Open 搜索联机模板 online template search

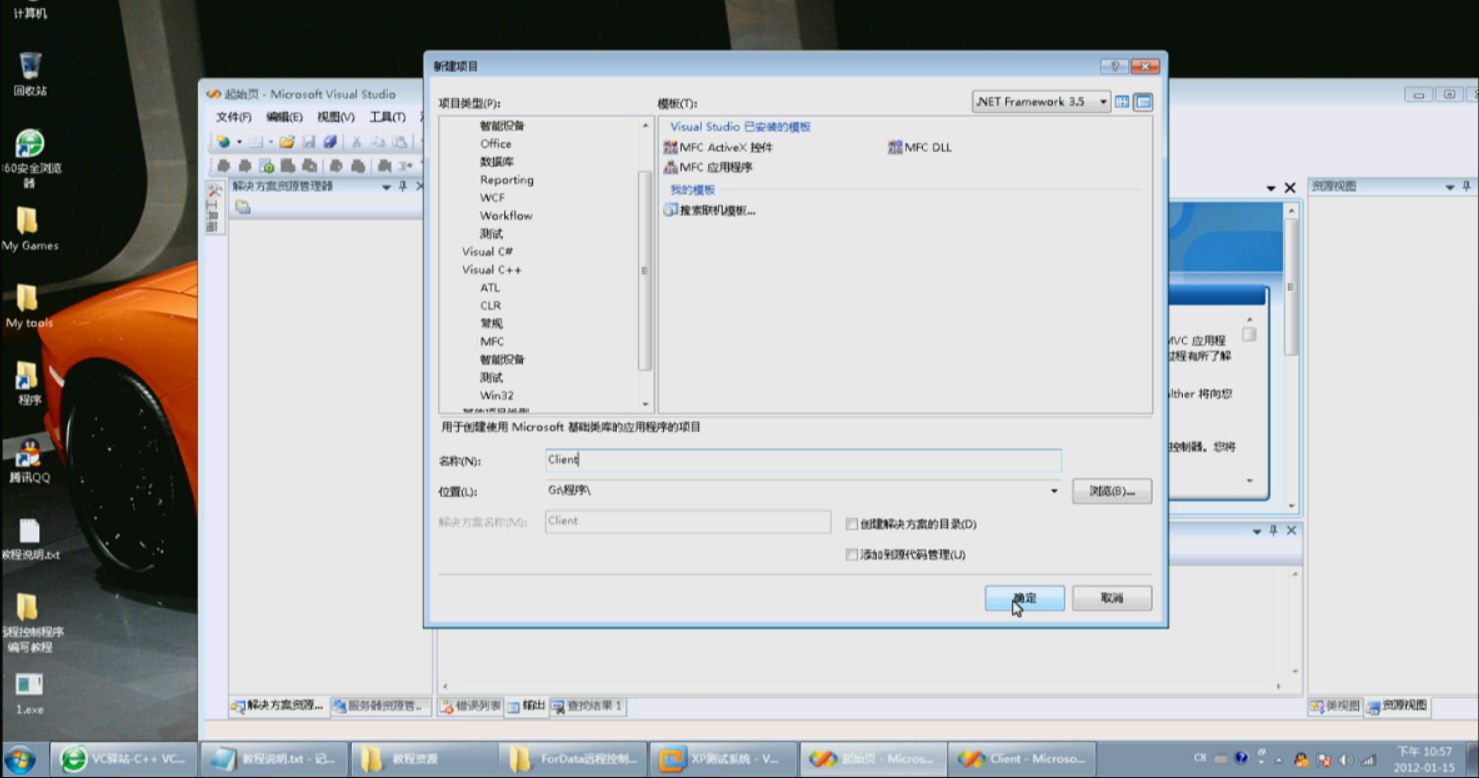pos(709,210)
